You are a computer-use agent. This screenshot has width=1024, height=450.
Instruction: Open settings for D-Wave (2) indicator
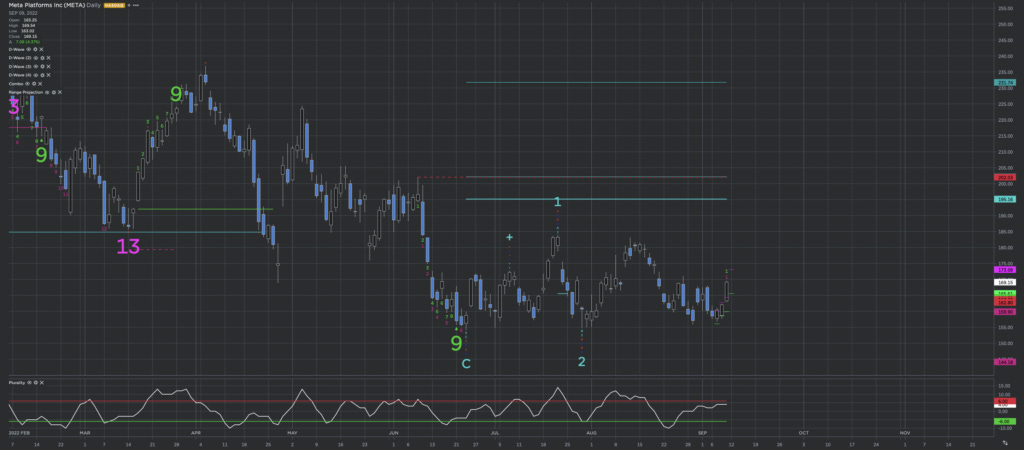[42, 58]
